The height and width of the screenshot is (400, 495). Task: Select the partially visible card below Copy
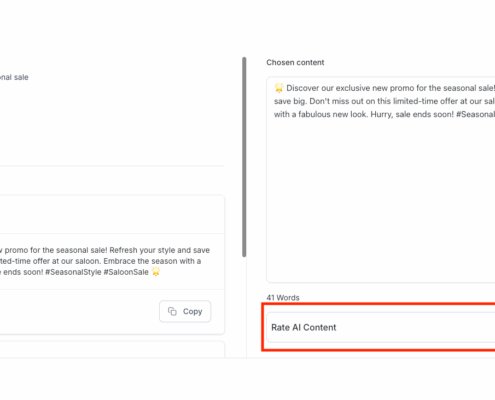coord(112,349)
